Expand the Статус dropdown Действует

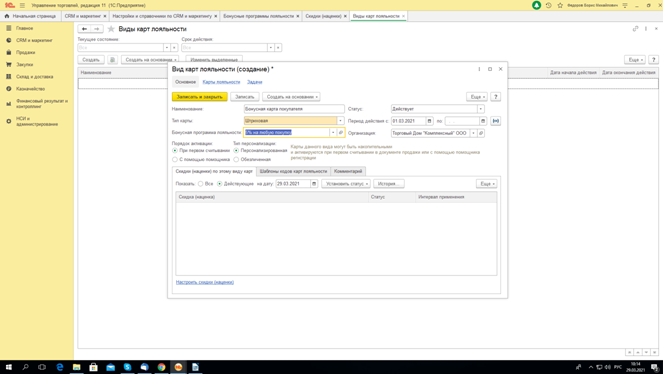pyautogui.click(x=481, y=109)
